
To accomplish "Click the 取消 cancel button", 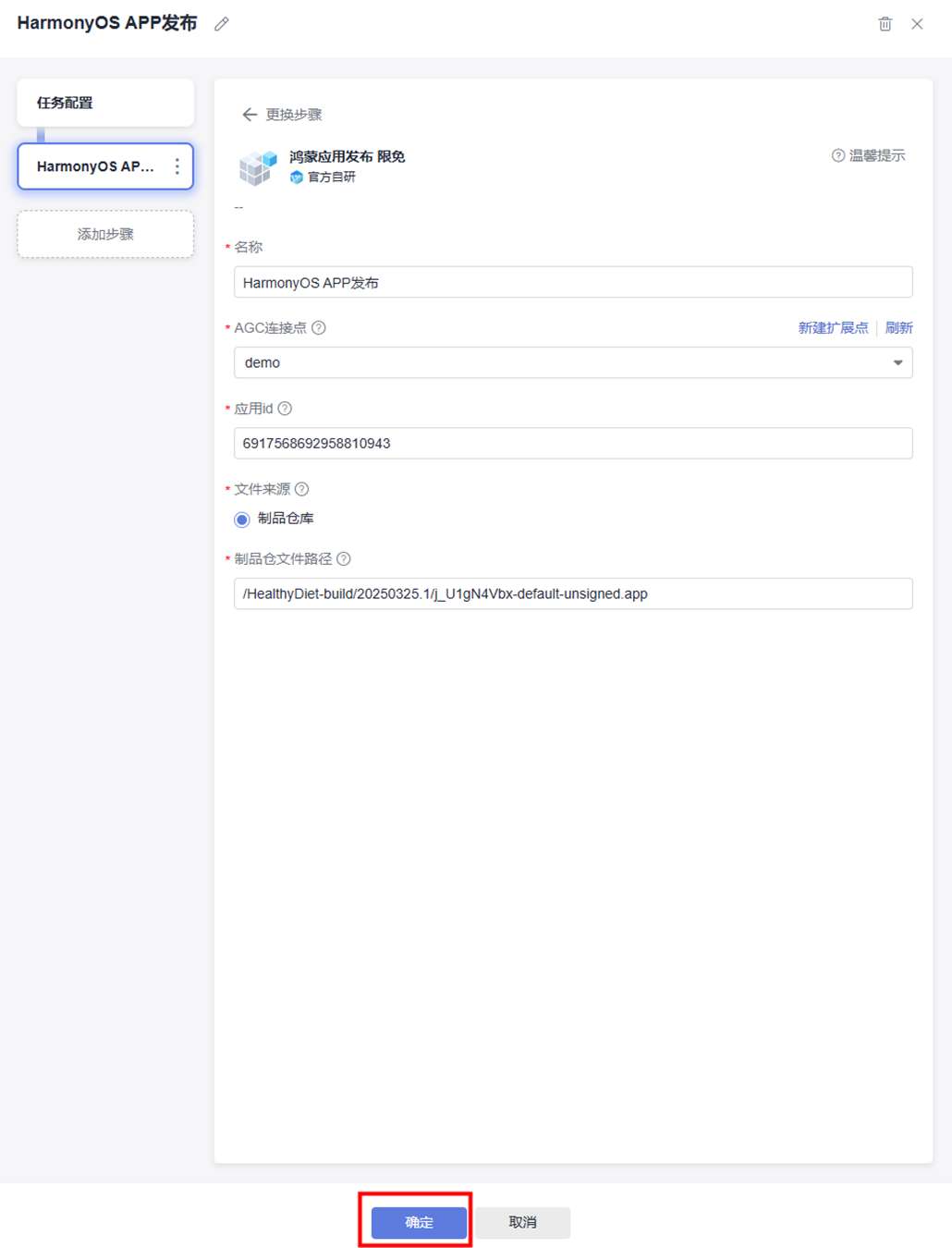I will 522,1222.
